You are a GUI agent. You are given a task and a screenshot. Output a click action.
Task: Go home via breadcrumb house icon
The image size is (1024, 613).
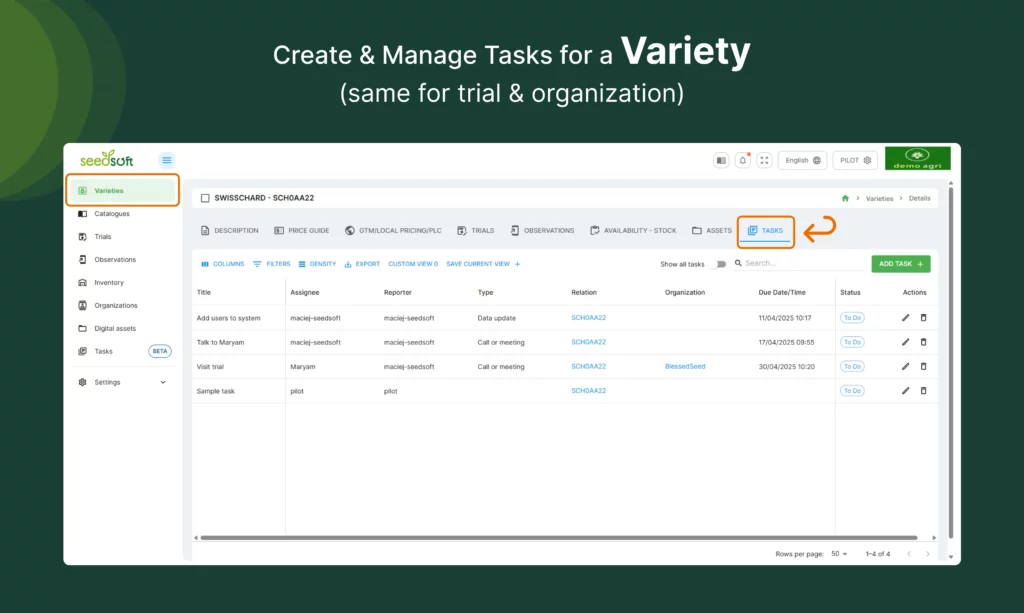pos(845,198)
